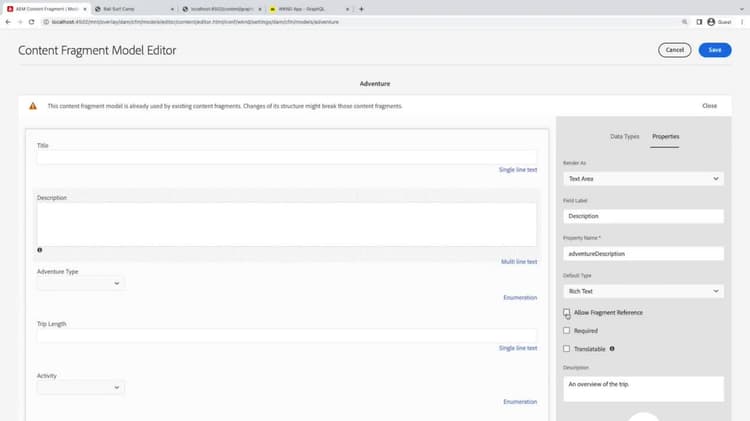The image size is (750, 421).
Task: Click the info icon next to Translatable
Action: pyautogui.click(x=612, y=349)
